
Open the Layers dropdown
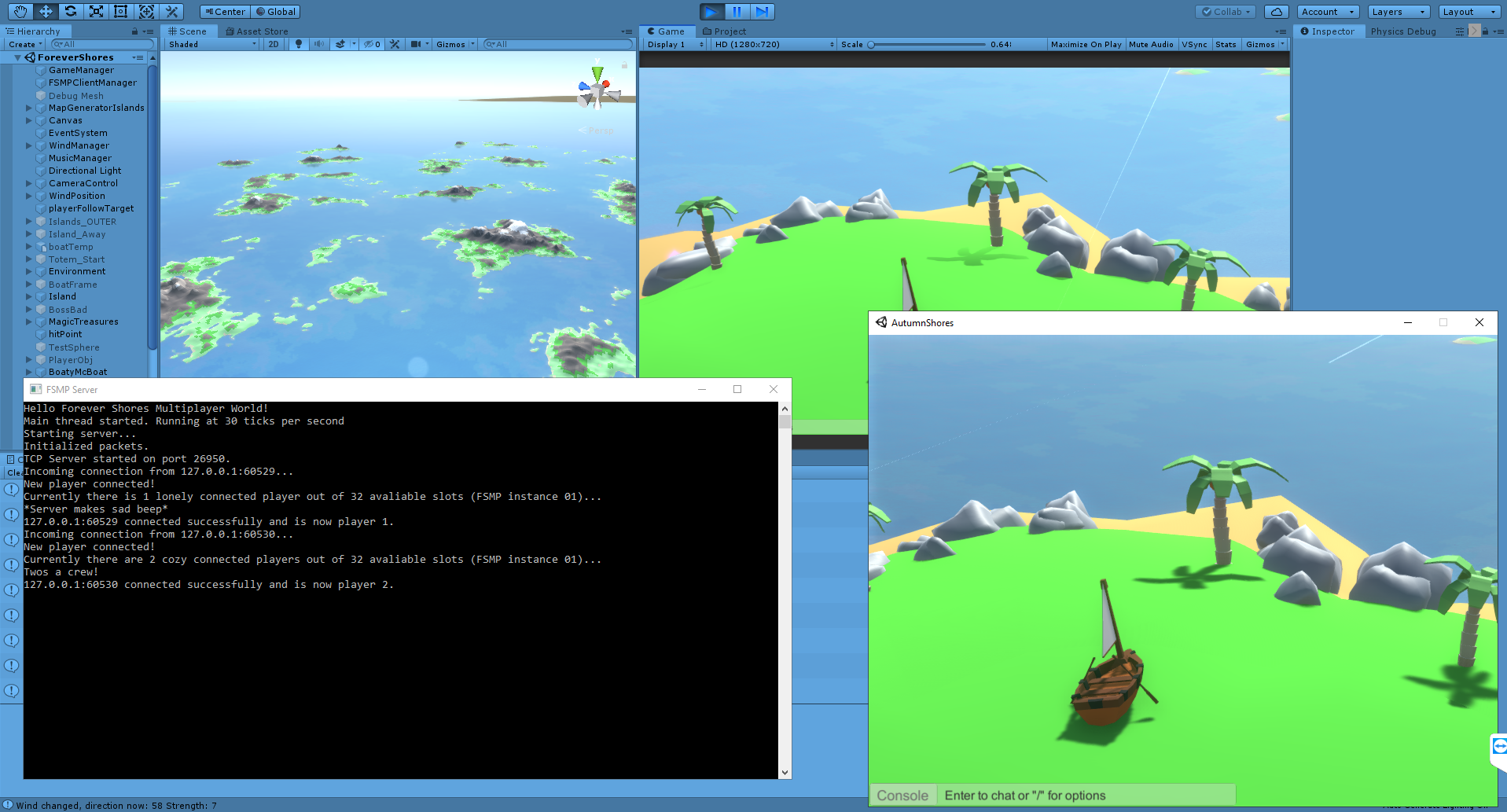1398,12
